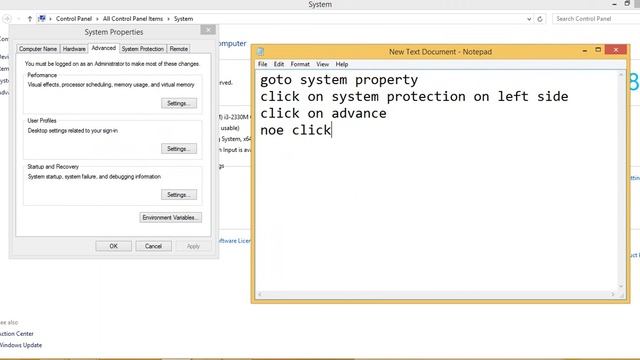
Task: Open Windows Update link
Action: pos(21,345)
